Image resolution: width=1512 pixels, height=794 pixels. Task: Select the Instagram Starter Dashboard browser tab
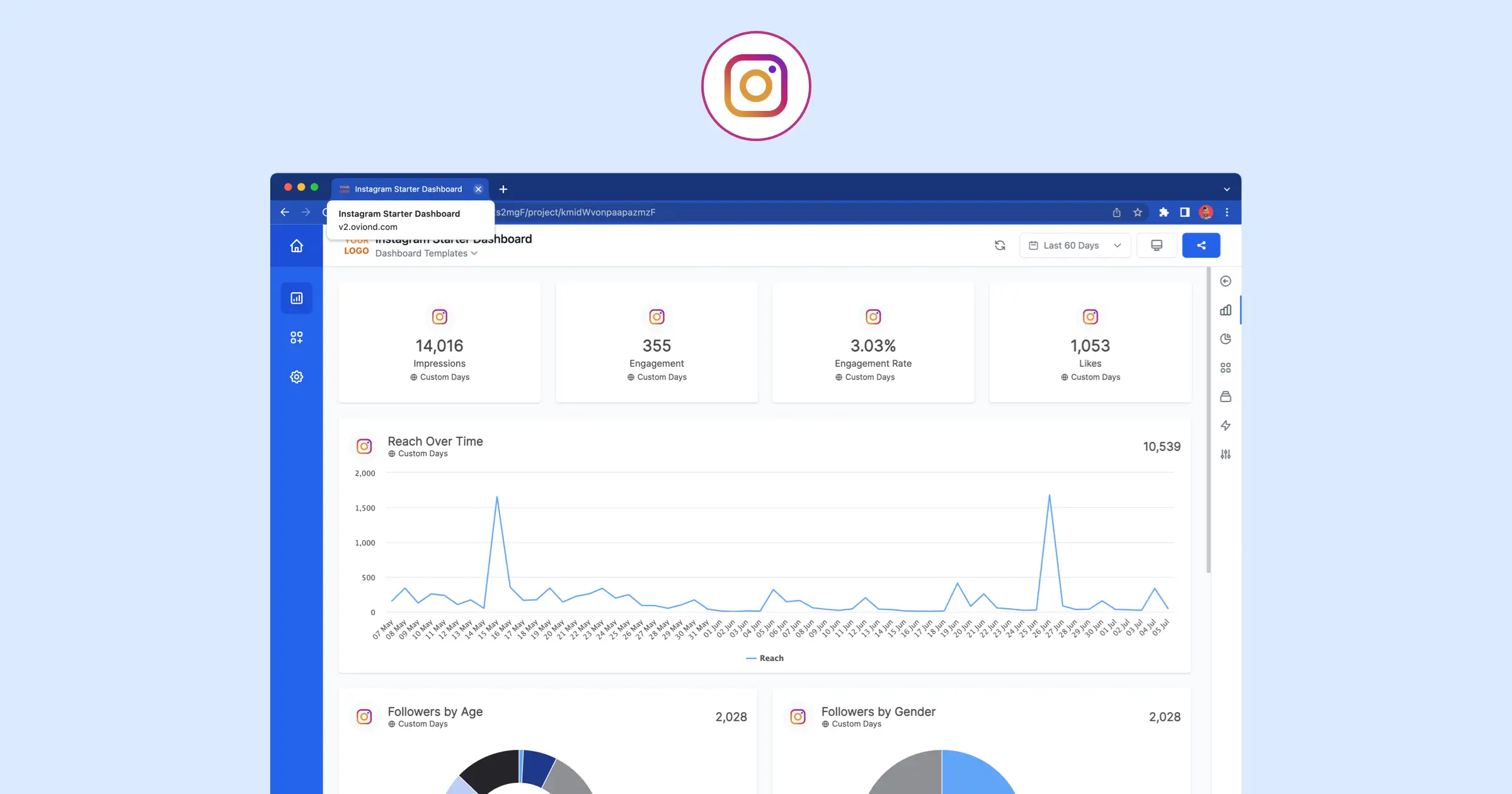click(x=409, y=189)
